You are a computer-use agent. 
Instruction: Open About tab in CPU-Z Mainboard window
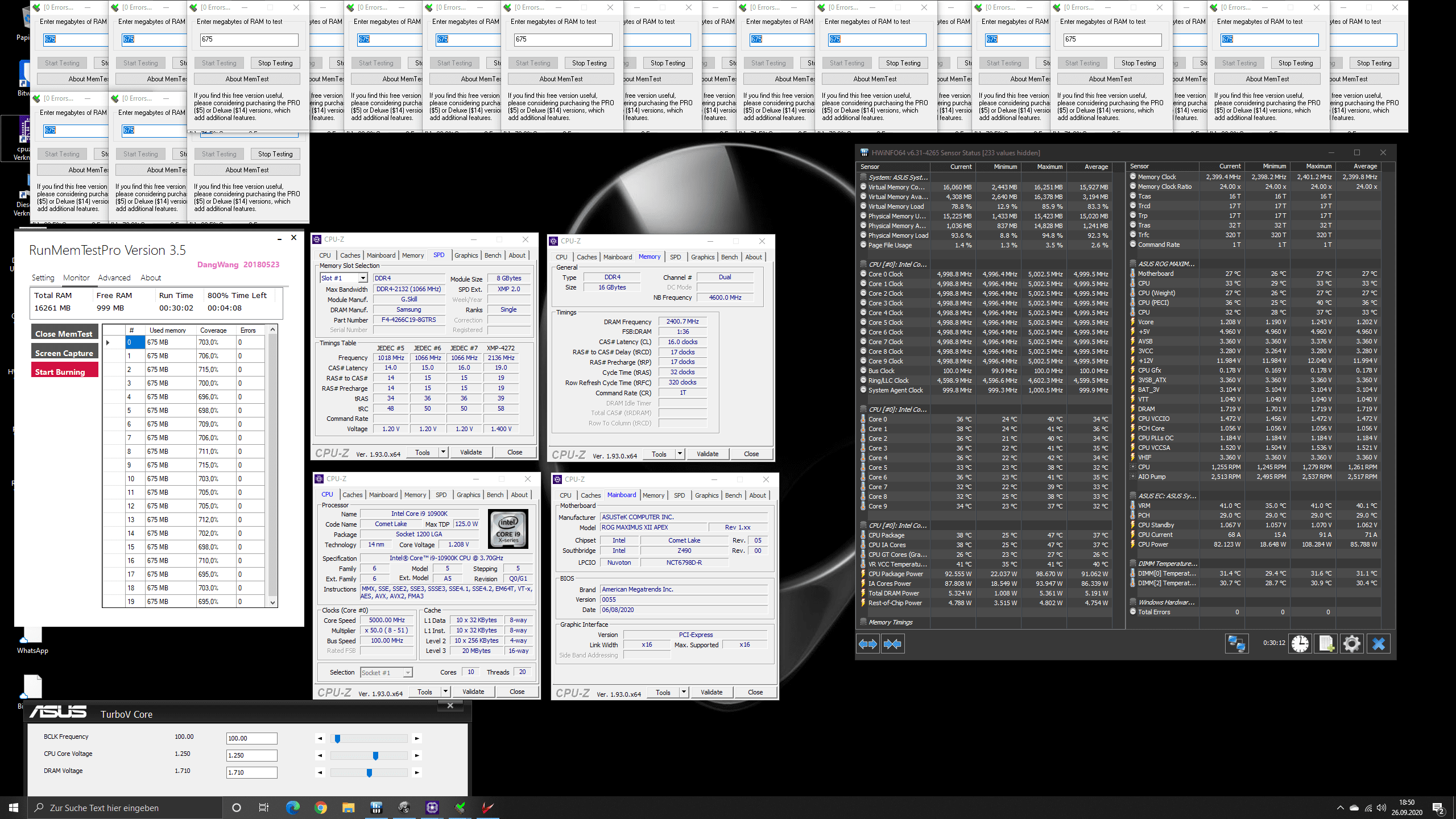(x=757, y=495)
